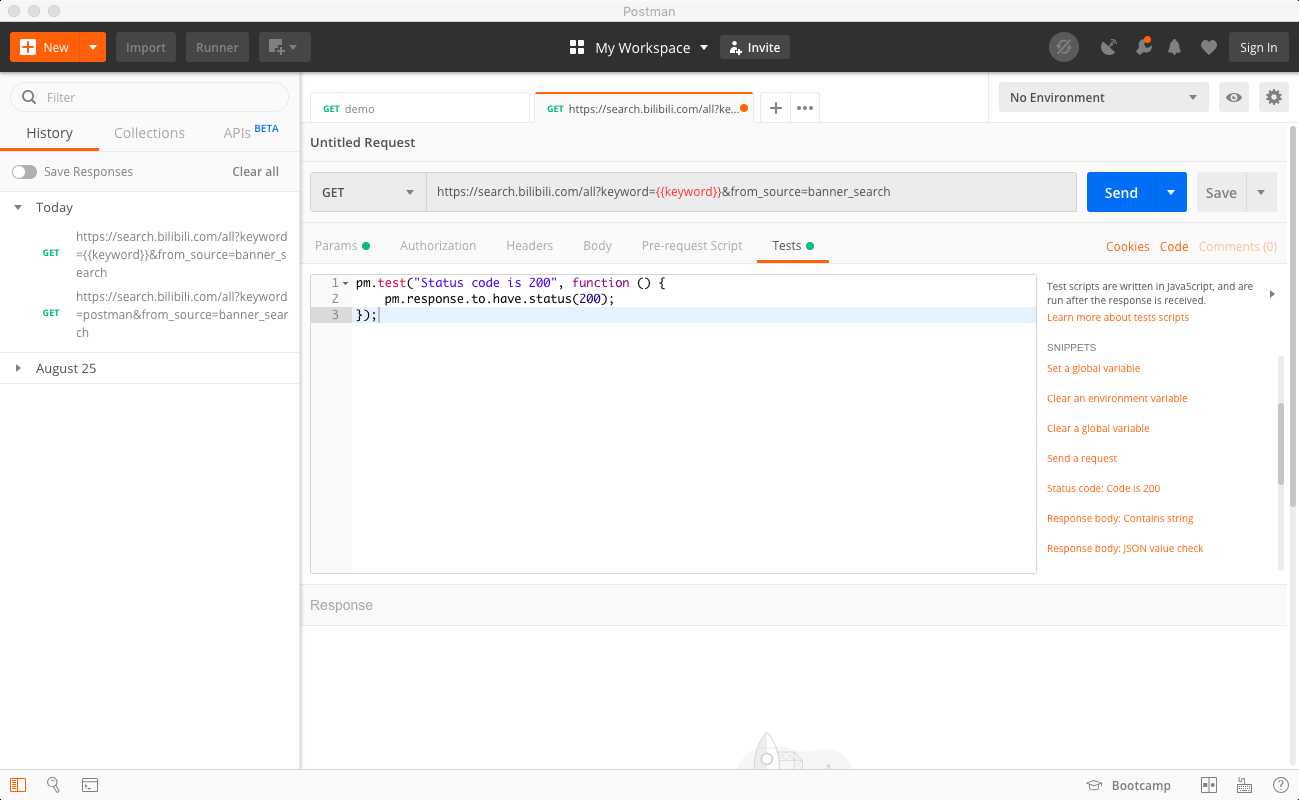Open the Code link
This screenshot has width=1299, height=800.
coord(1174,246)
